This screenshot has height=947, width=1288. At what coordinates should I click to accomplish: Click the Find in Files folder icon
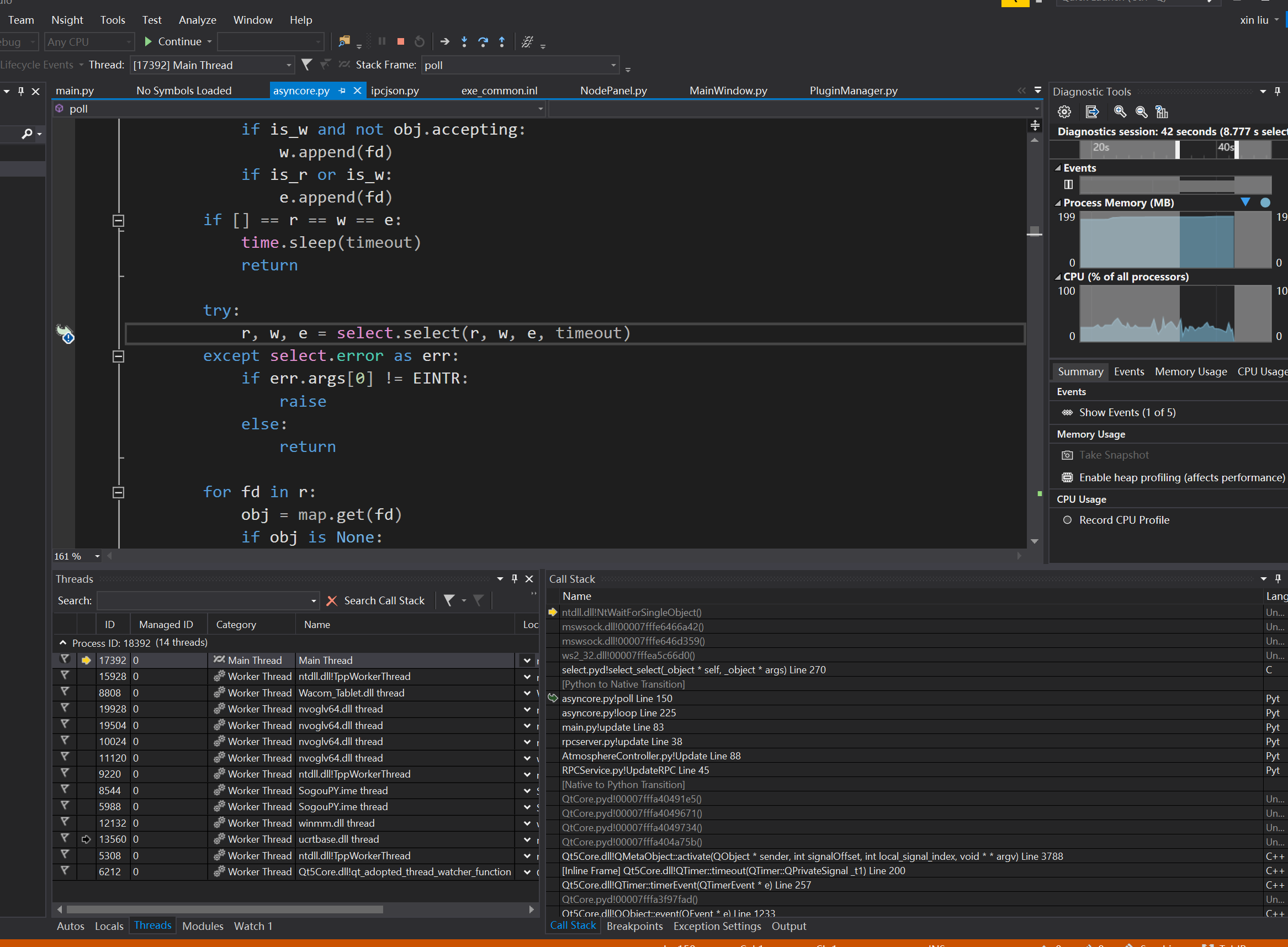(x=344, y=41)
